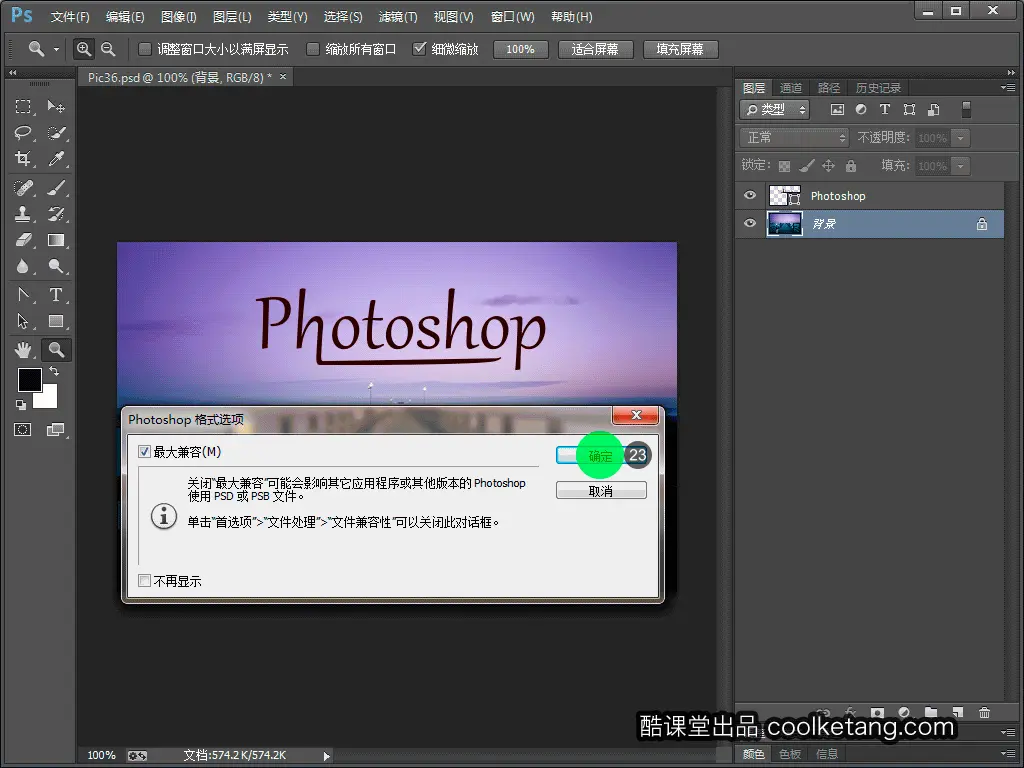Open the 不透明度 dropdown arrow
This screenshot has width=1024, height=768.
960,138
